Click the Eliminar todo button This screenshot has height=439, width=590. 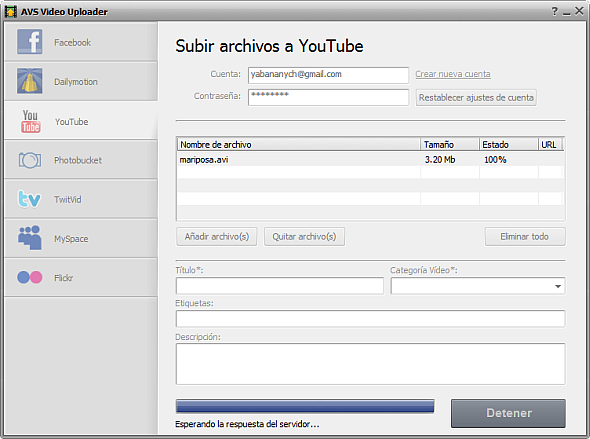pyautogui.click(x=525, y=237)
